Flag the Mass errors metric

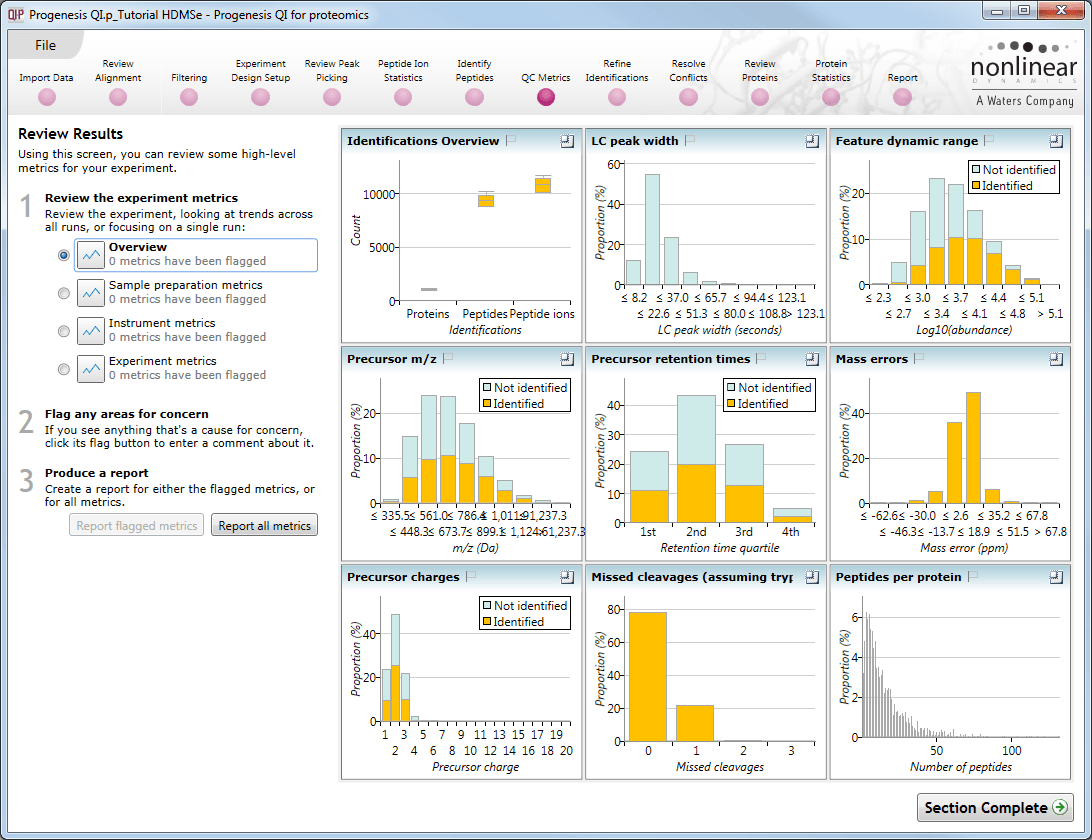[919, 358]
